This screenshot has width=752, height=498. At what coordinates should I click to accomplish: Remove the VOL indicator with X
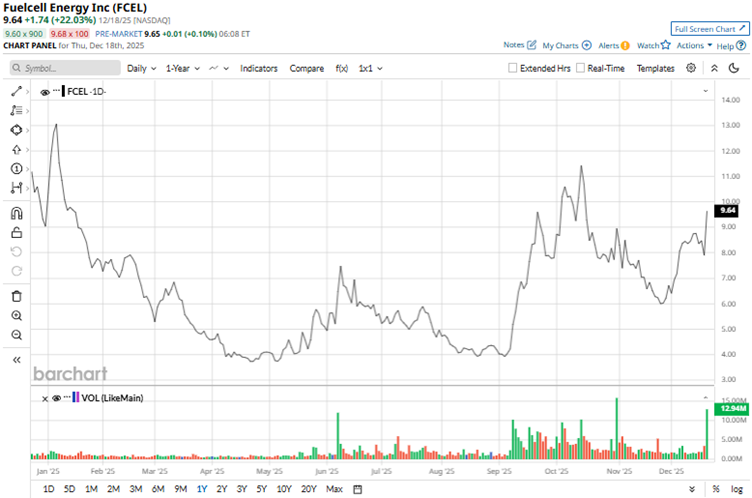pos(45,399)
